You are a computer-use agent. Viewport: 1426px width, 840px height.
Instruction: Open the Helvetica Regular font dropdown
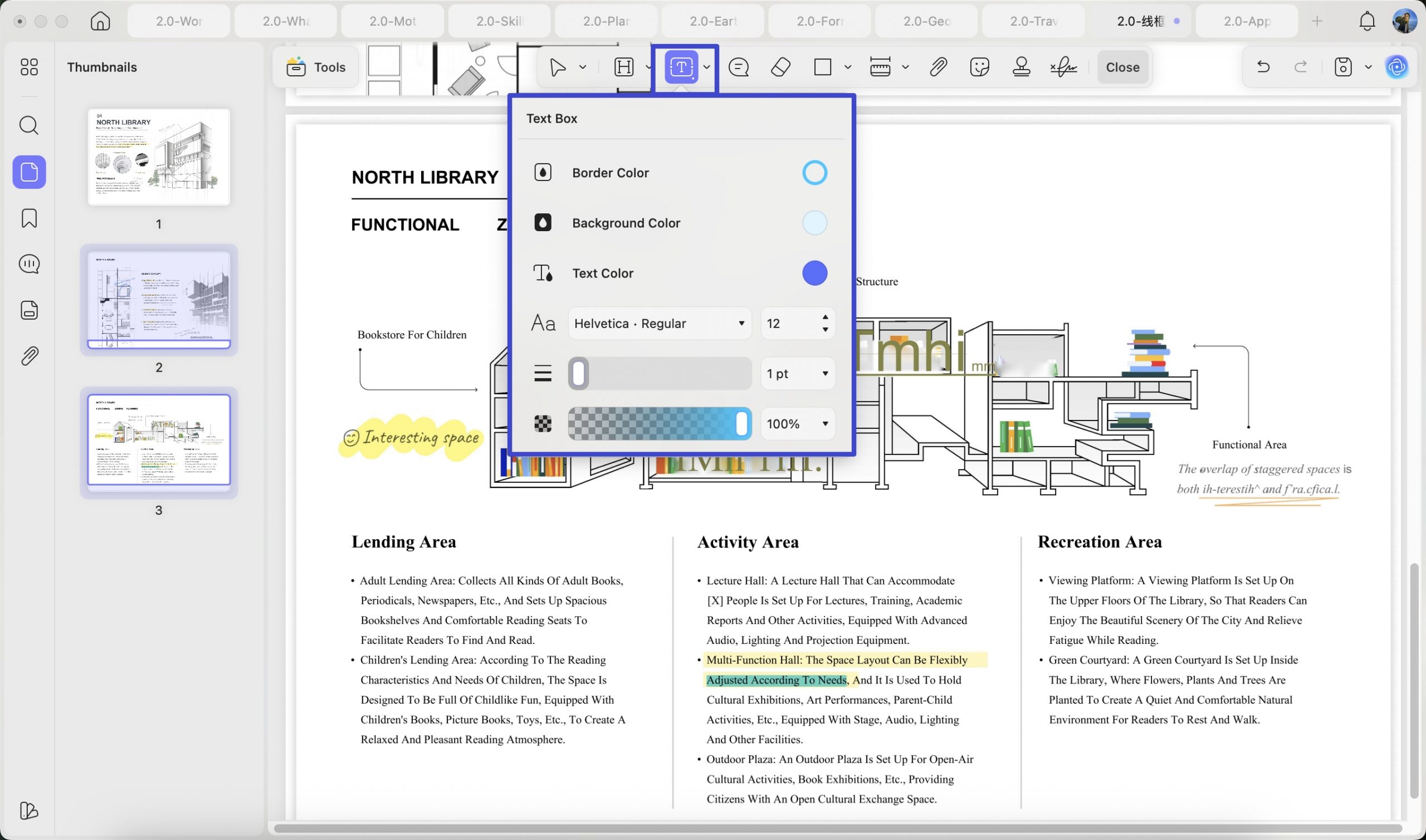coord(659,323)
